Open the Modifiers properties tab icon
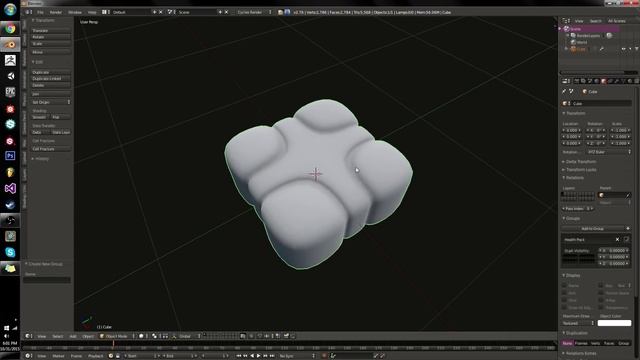640x360 pixels. [x=617, y=81]
